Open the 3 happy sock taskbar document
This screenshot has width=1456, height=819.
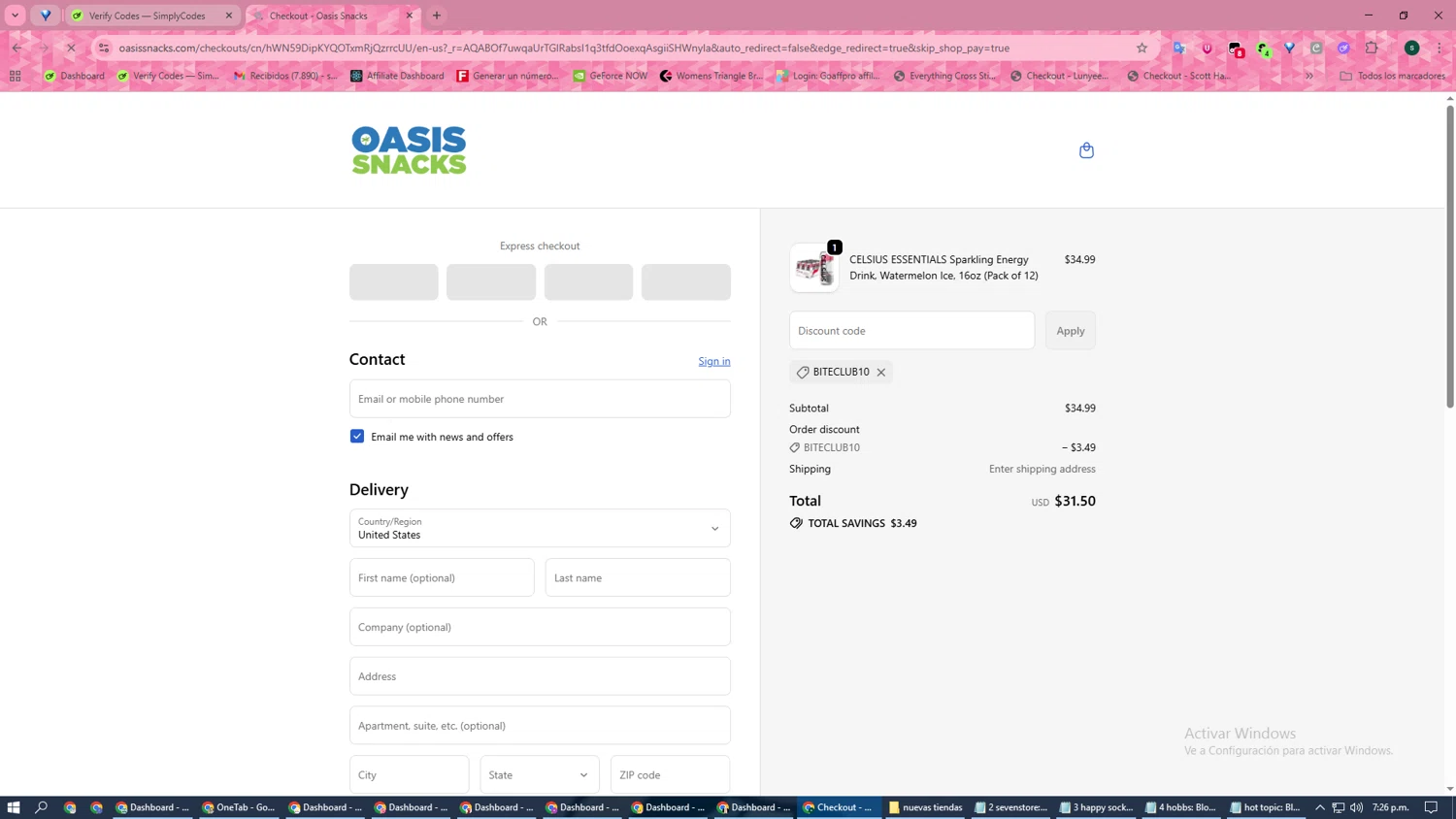(1097, 807)
